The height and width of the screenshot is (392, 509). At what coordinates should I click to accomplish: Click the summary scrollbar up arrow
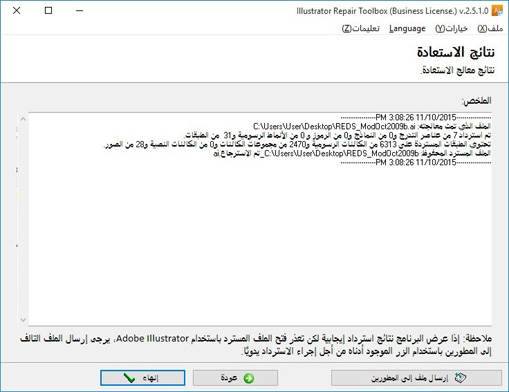pyautogui.click(x=23, y=119)
